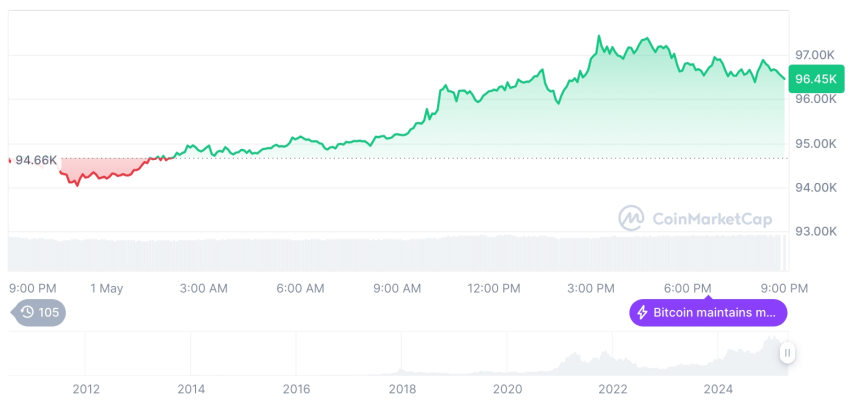This screenshot has width=860, height=401.
Task: Click the lightning bolt icon in the purple tag
Action: [642, 313]
